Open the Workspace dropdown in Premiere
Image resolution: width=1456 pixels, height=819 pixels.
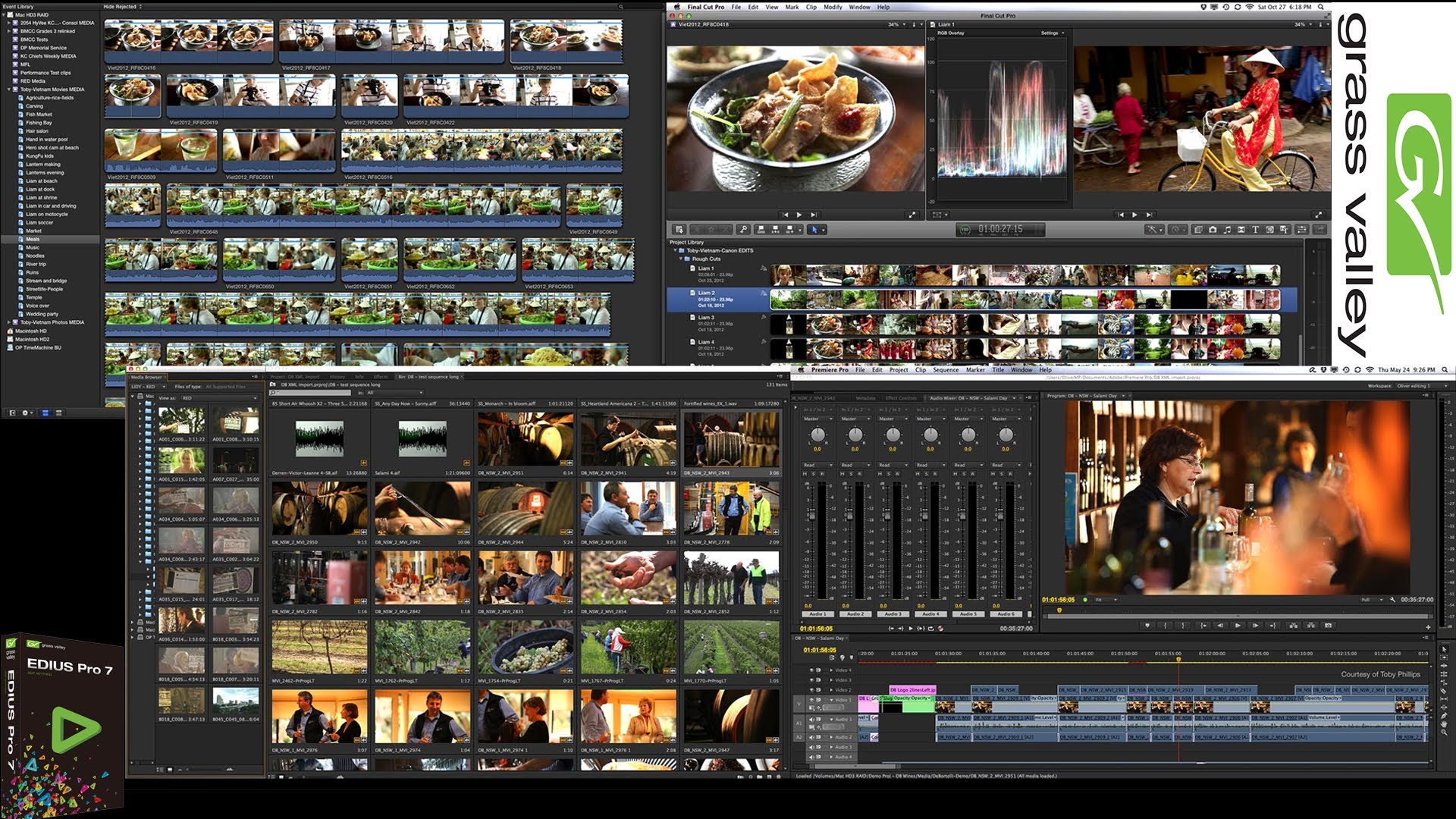pyautogui.click(x=1420, y=386)
